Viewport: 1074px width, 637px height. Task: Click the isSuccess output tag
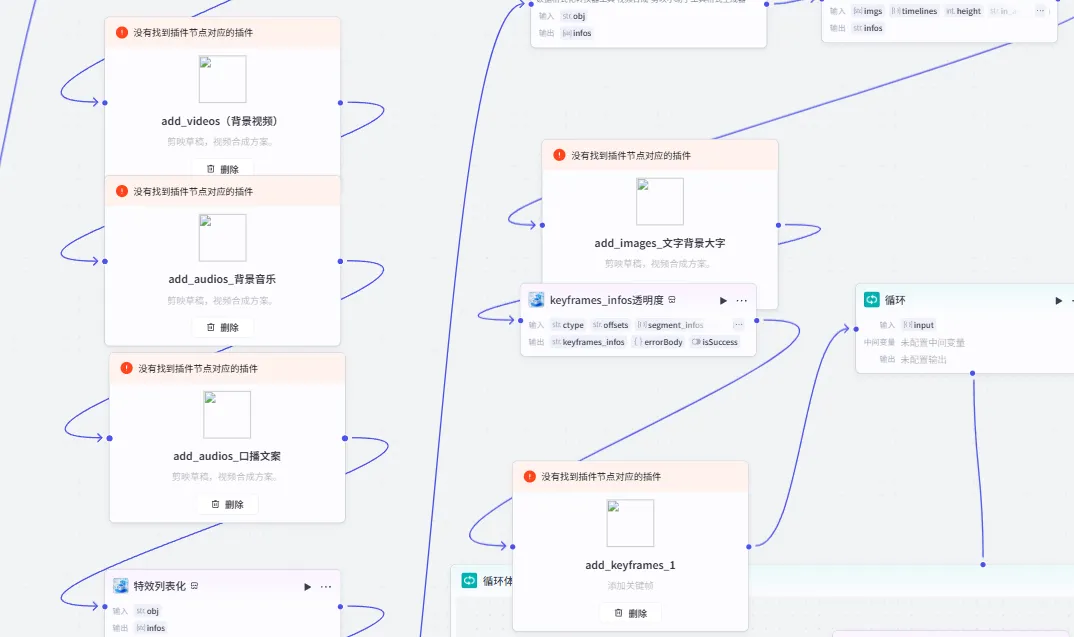coord(714,342)
